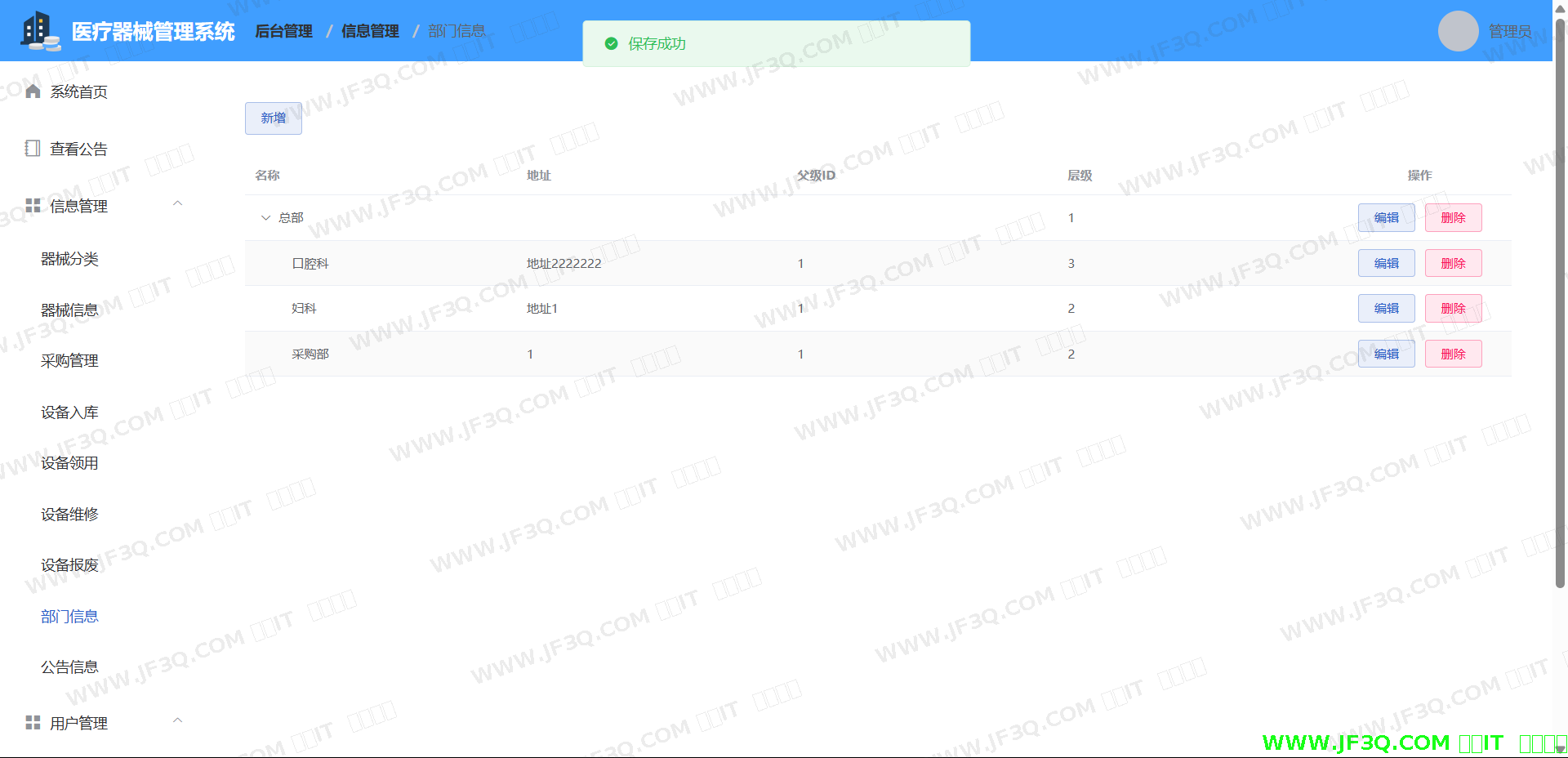This screenshot has height=758, width=1568.
Task: Click 信息管理 in the breadcrumb
Action: (x=370, y=31)
